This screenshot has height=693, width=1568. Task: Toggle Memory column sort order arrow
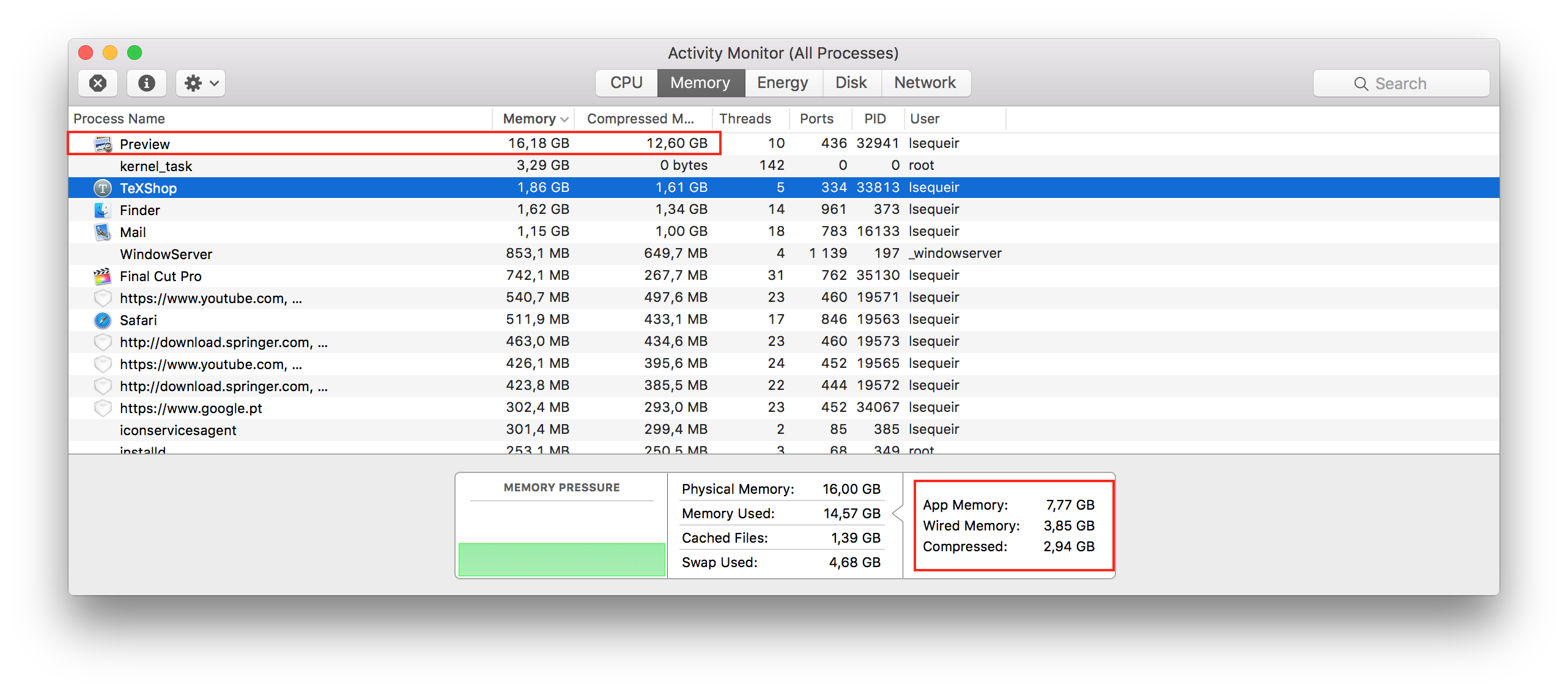[x=564, y=119]
